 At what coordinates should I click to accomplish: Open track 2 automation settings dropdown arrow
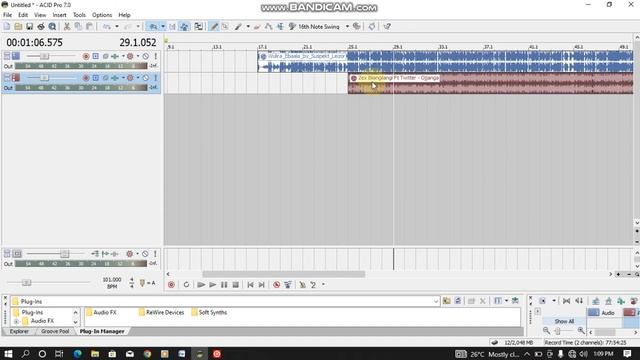pyautogui.click(x=138, y=78)
